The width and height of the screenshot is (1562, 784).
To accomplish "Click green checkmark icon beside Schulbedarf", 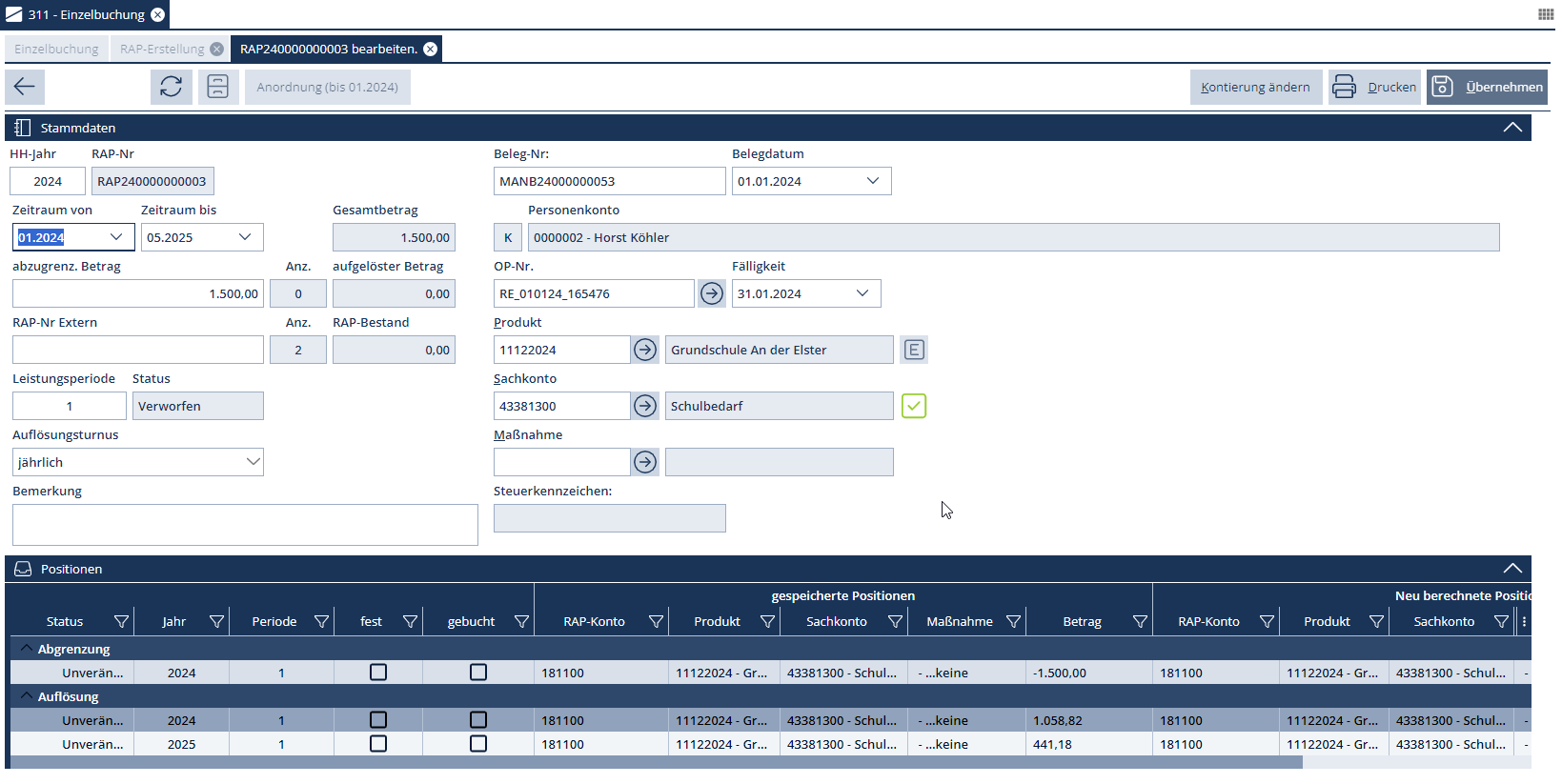I will [913, 406].
